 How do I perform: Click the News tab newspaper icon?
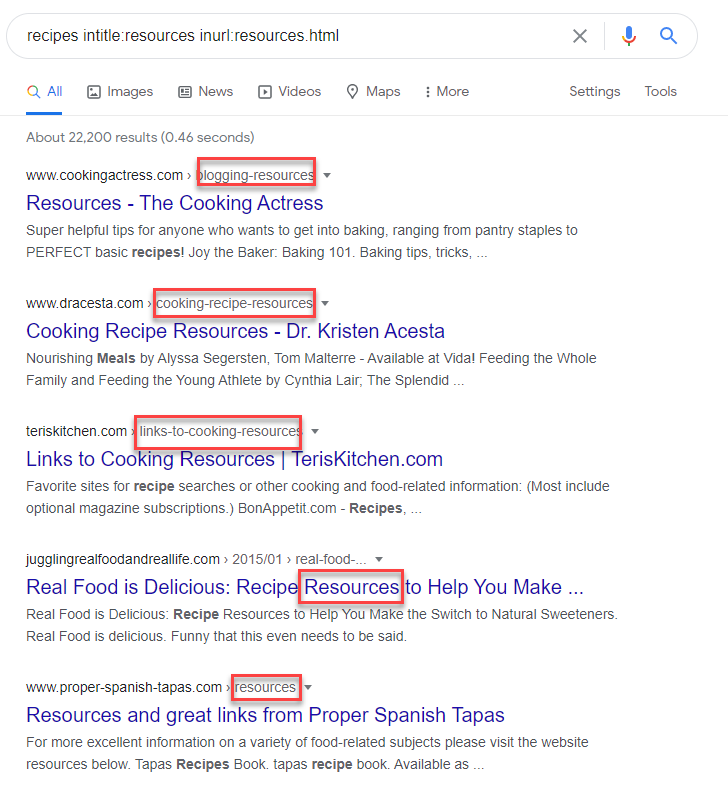coord(184,92)
